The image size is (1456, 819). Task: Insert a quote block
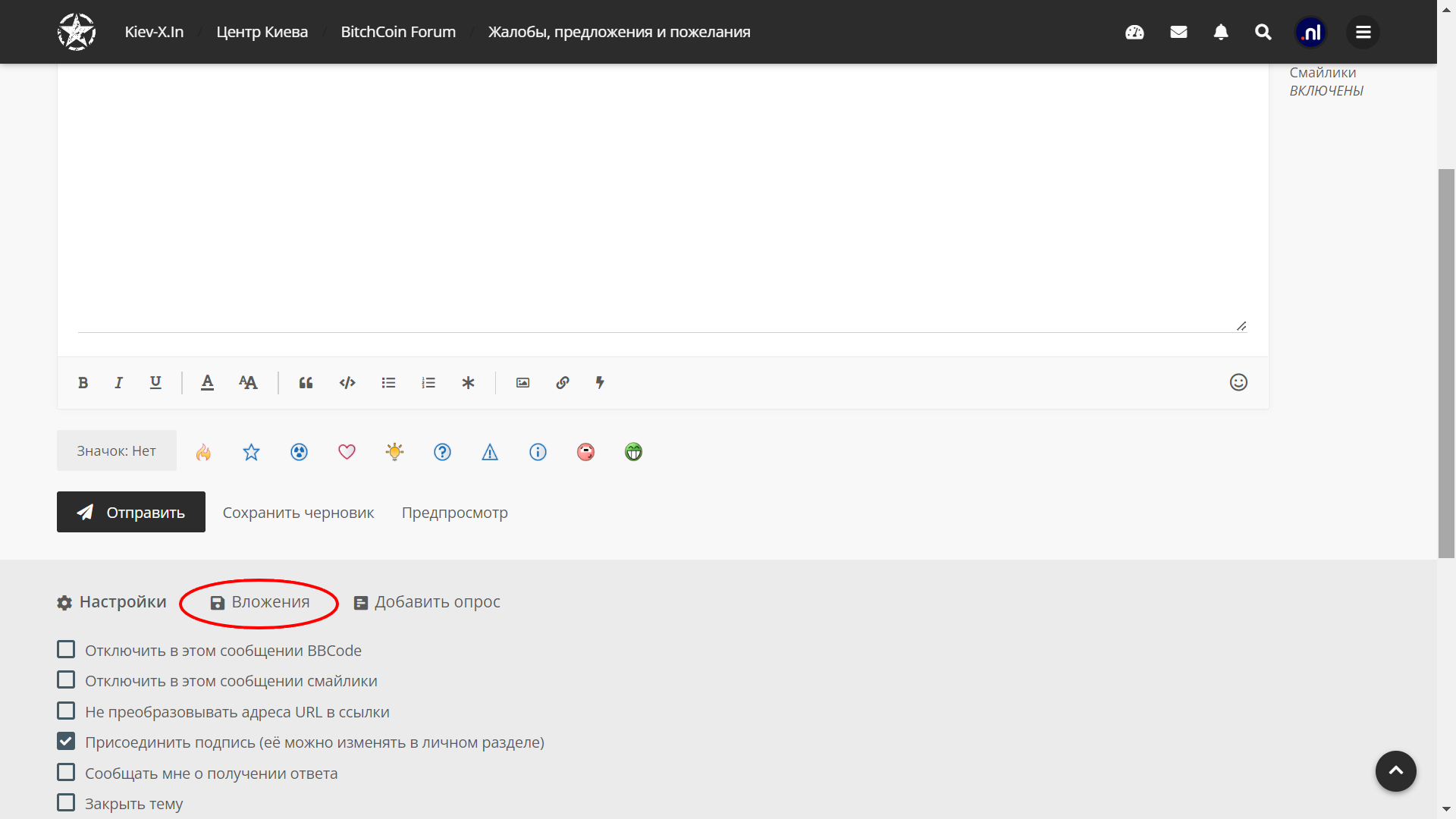[x=306, y=383]
